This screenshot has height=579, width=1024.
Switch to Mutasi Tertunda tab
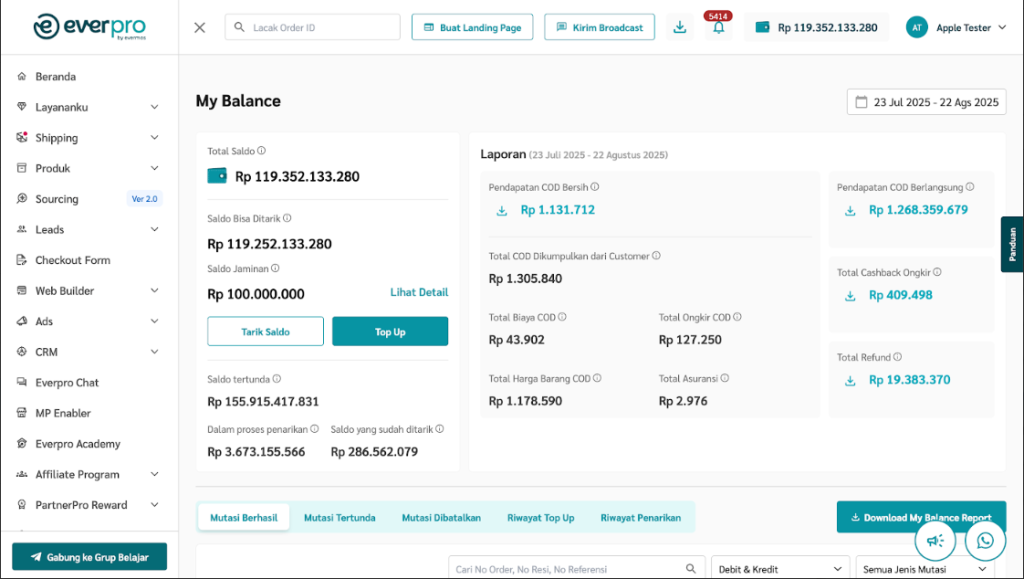pyautogui.click(x=340, y=517)
